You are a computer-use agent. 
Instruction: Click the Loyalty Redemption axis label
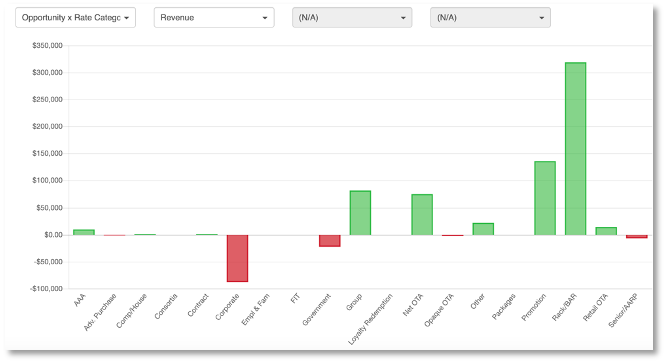(x=370, y=319)
